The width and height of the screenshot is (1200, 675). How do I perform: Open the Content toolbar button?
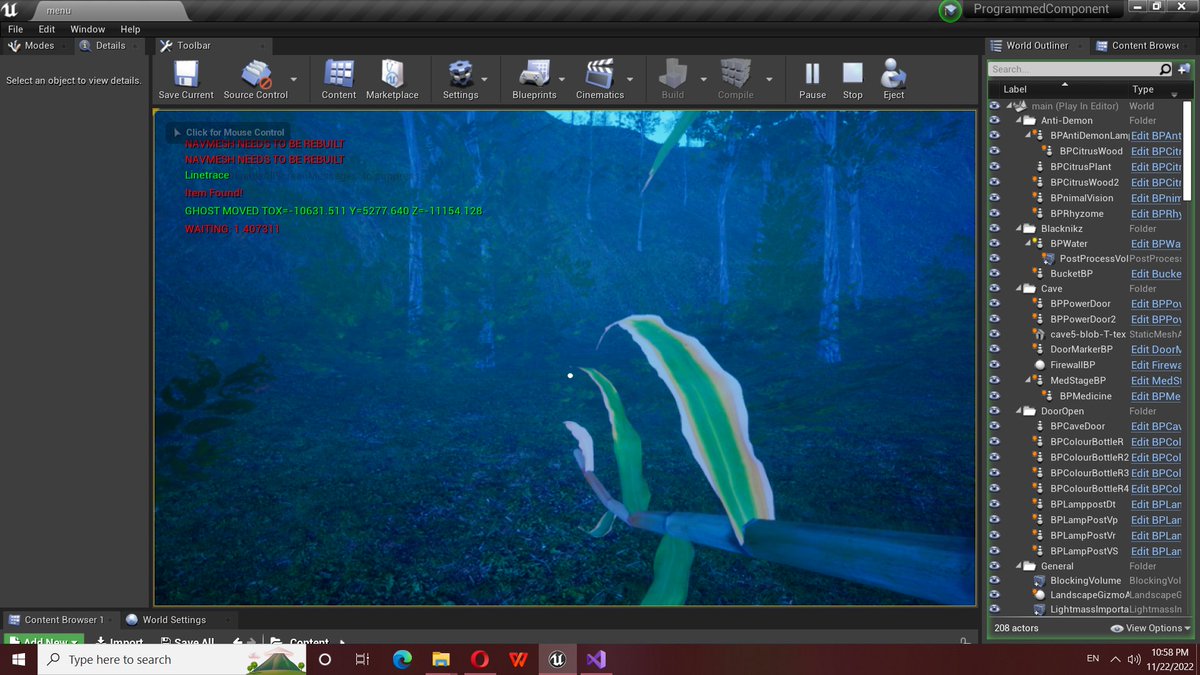[339, 74]
